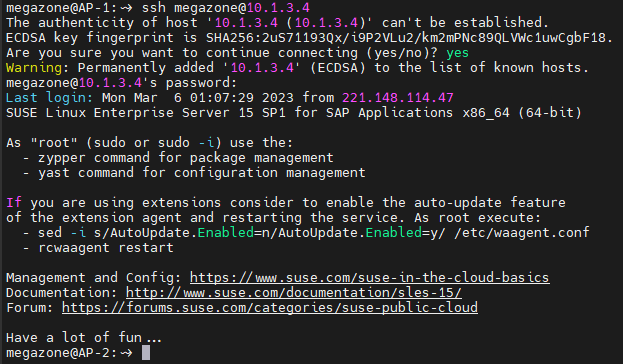Image resolution: width=623 pixels, height=364 pixels.
Task: Click the green 'yes' answer text
Action: click(457, 53)
